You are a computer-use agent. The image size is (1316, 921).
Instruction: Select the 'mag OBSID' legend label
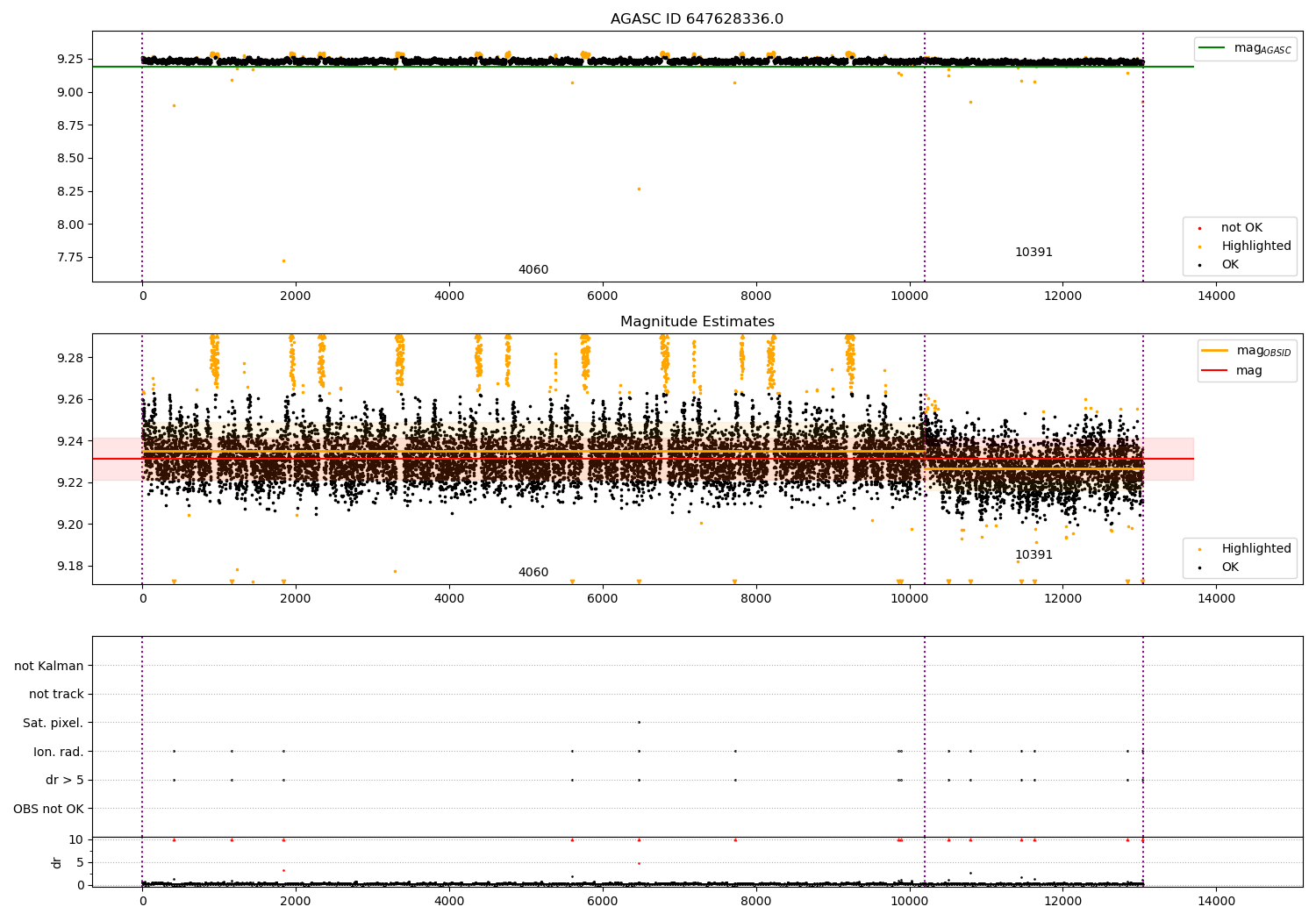(x=1264, y=351)
